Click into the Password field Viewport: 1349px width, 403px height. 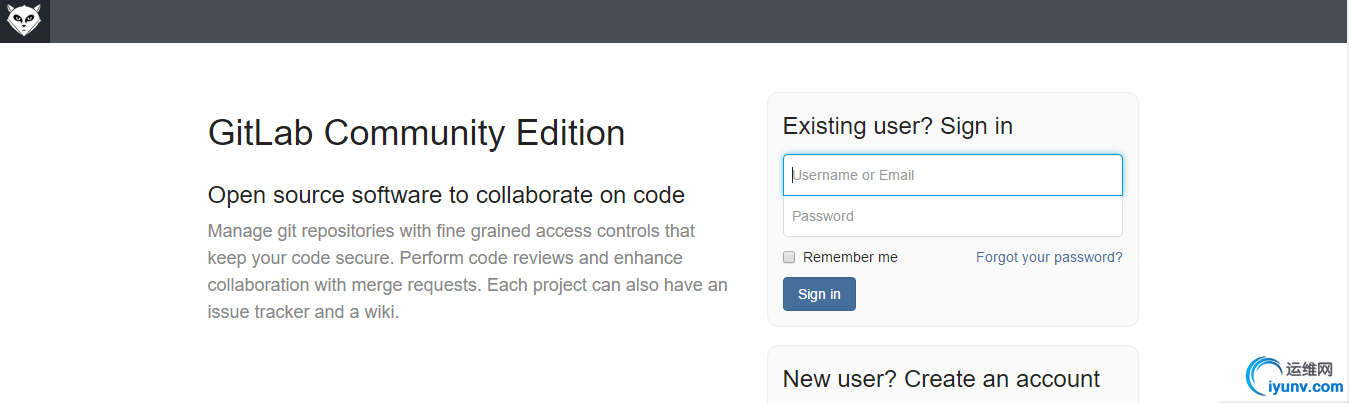[952, 216]
